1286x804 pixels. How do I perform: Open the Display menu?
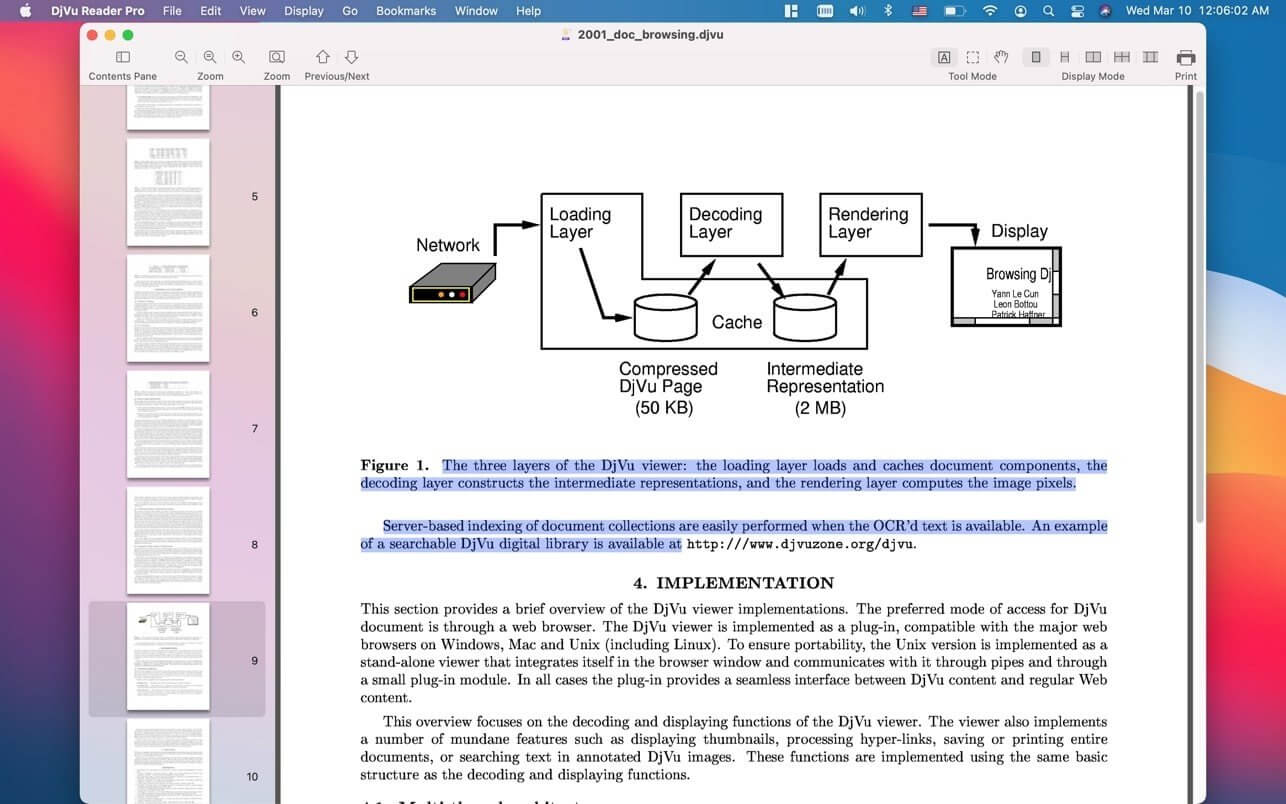point(303,11)
